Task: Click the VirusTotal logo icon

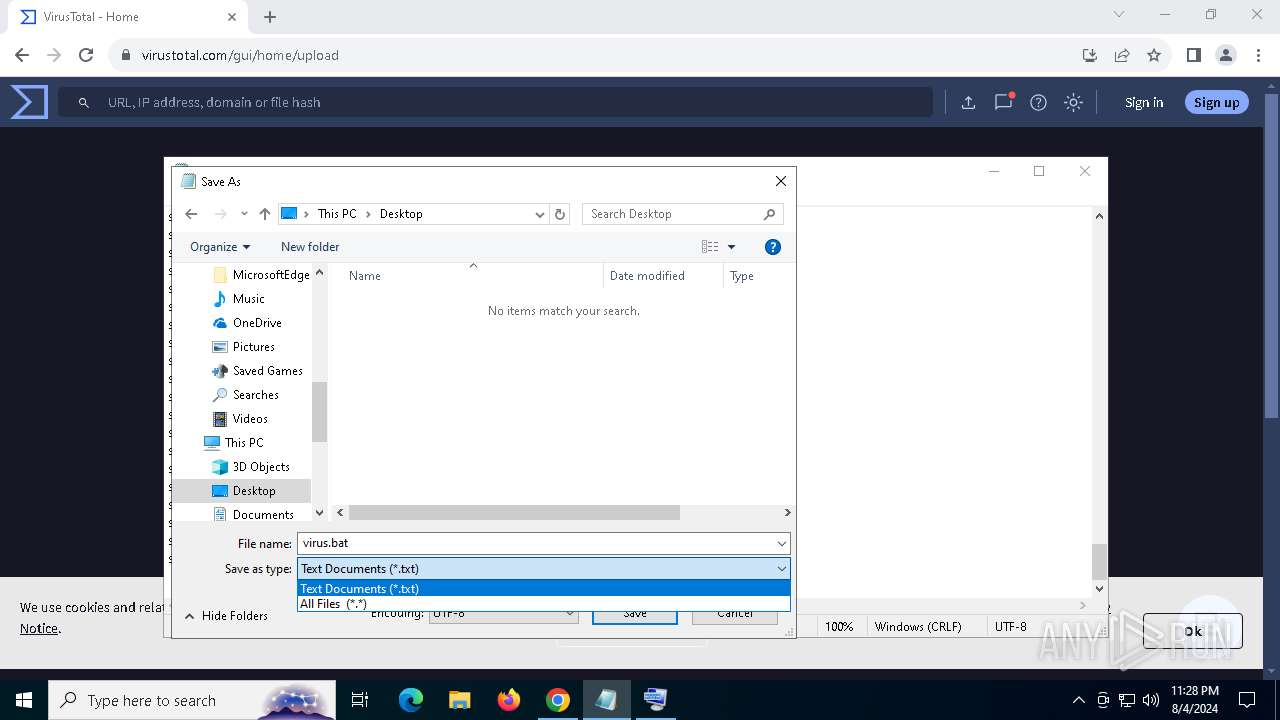Action: [x=29, y=102]
